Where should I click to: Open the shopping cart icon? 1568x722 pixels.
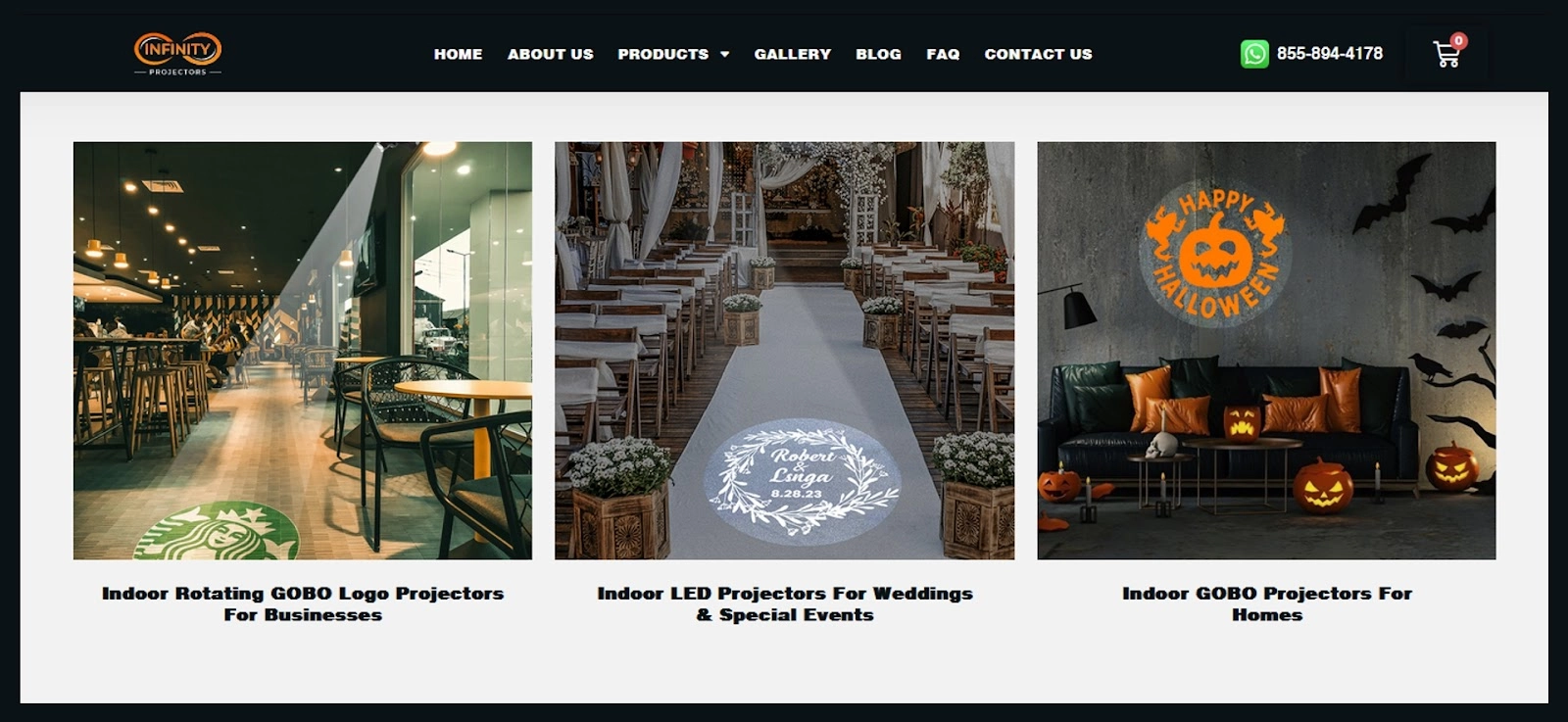pos(1445,55)
